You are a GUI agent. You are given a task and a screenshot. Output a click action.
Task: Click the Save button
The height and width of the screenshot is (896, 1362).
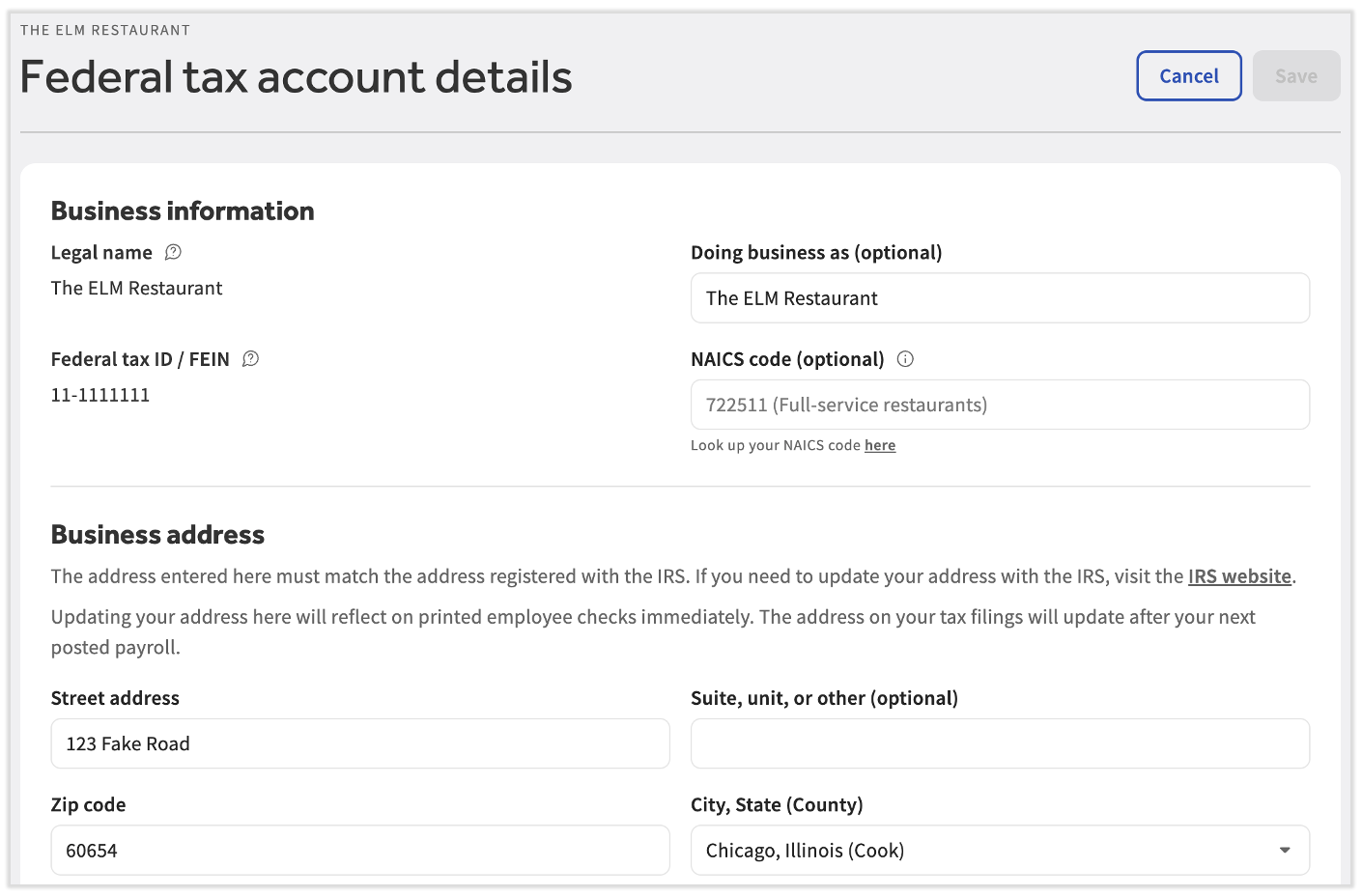point(1295,76)
